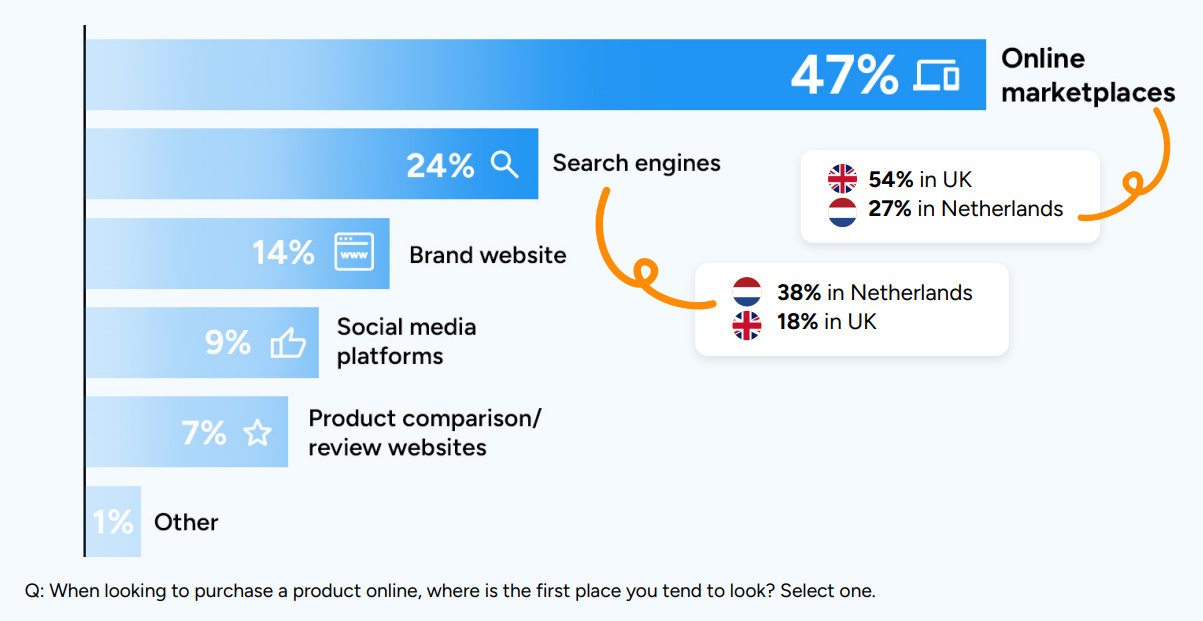Click the survey question text below chart
Viewport: 1203px width, 621px height.
450,590
